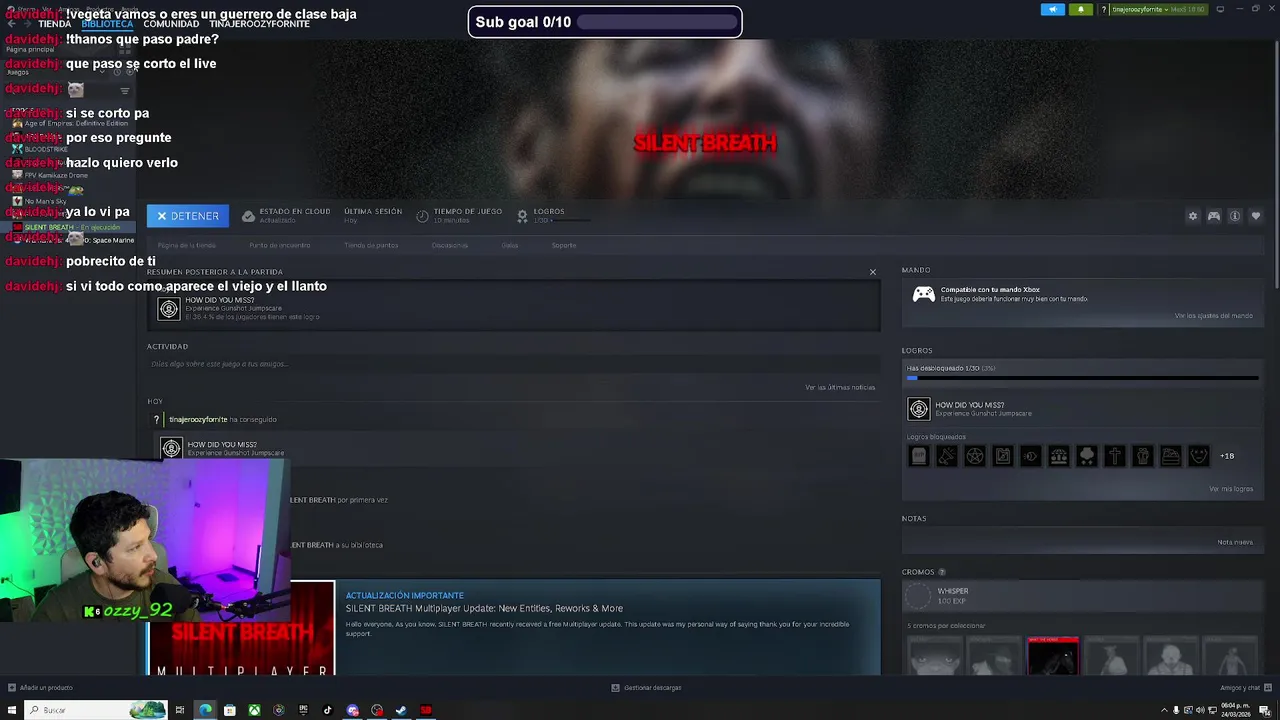Click the Xbox controller compatibility icon

[x=923, y=294]
